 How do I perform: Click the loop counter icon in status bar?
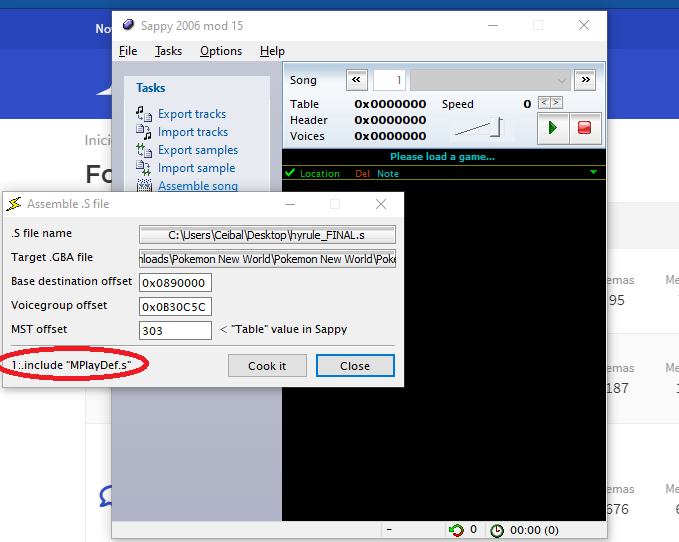tap(456, 530)
